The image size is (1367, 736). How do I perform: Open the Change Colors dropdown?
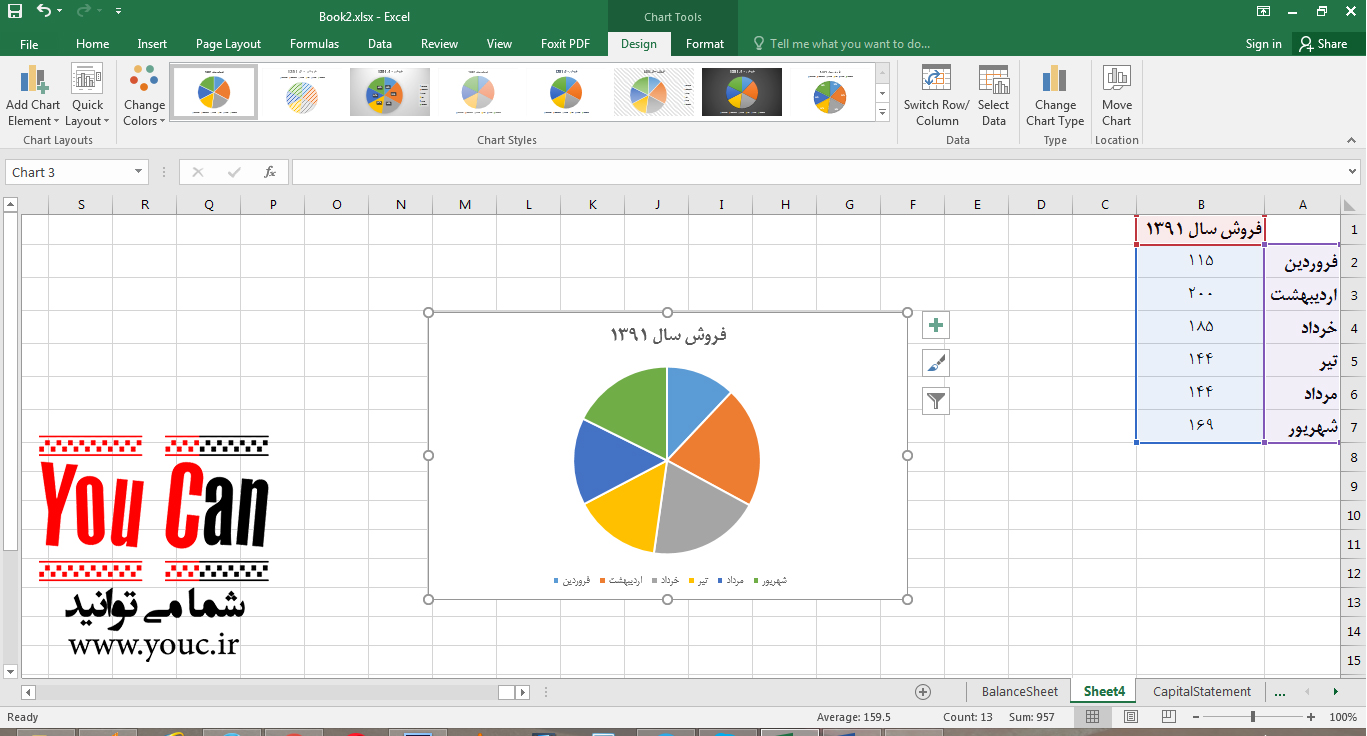click(x=144, y=97)
